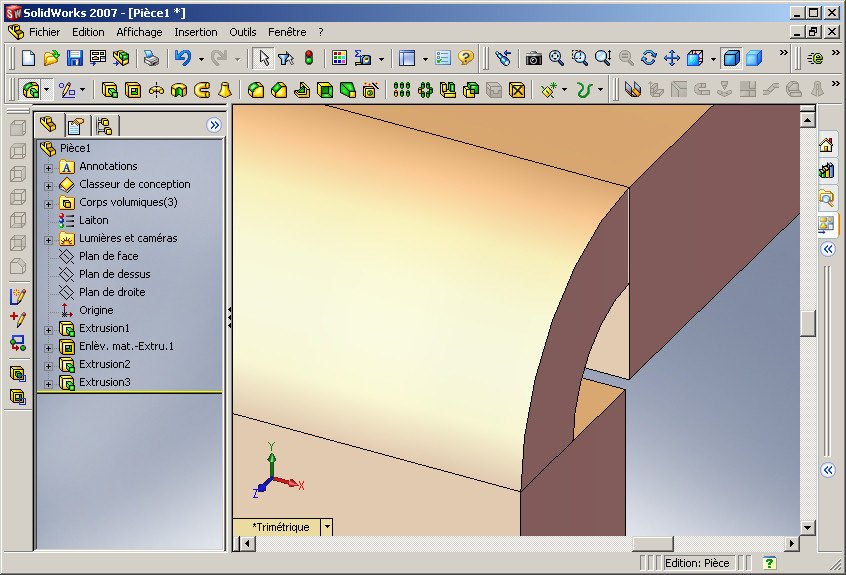The width and height of the screenshot is (846, 575).
Task: Toggle Shaded With Edges display mode
Action: coord(731,58)
